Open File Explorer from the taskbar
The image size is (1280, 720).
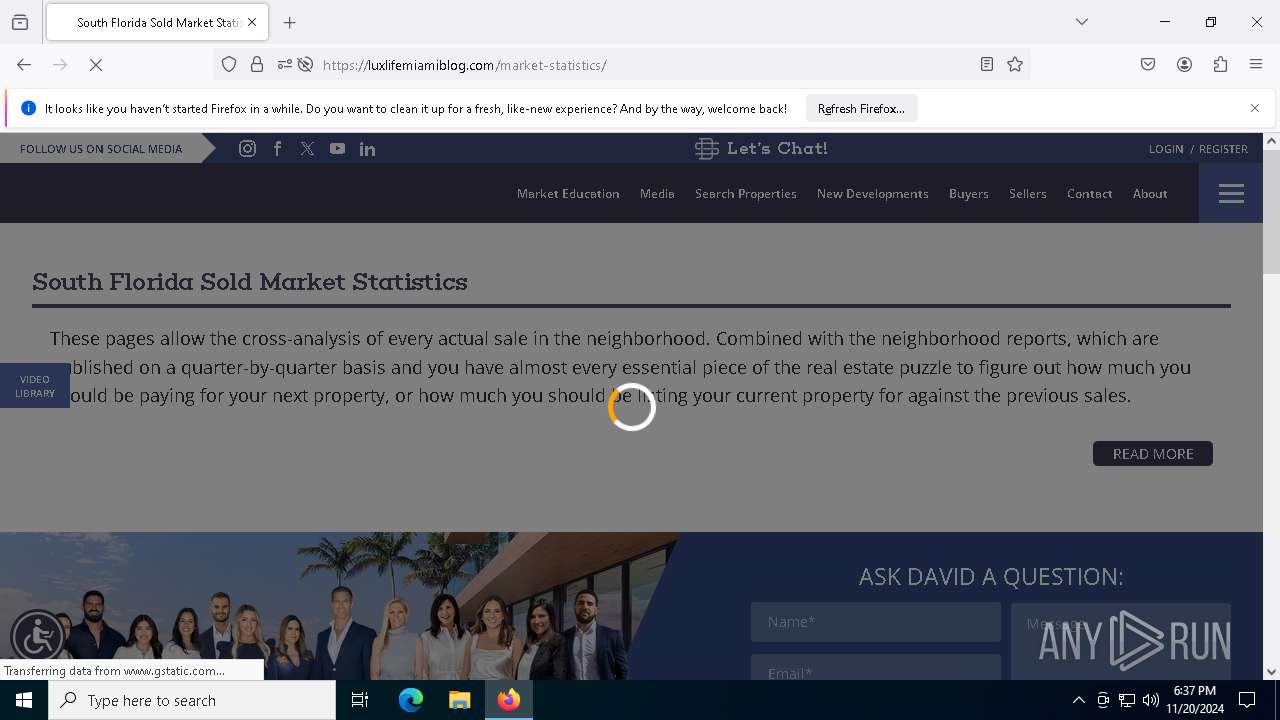[x=459, y=700]
